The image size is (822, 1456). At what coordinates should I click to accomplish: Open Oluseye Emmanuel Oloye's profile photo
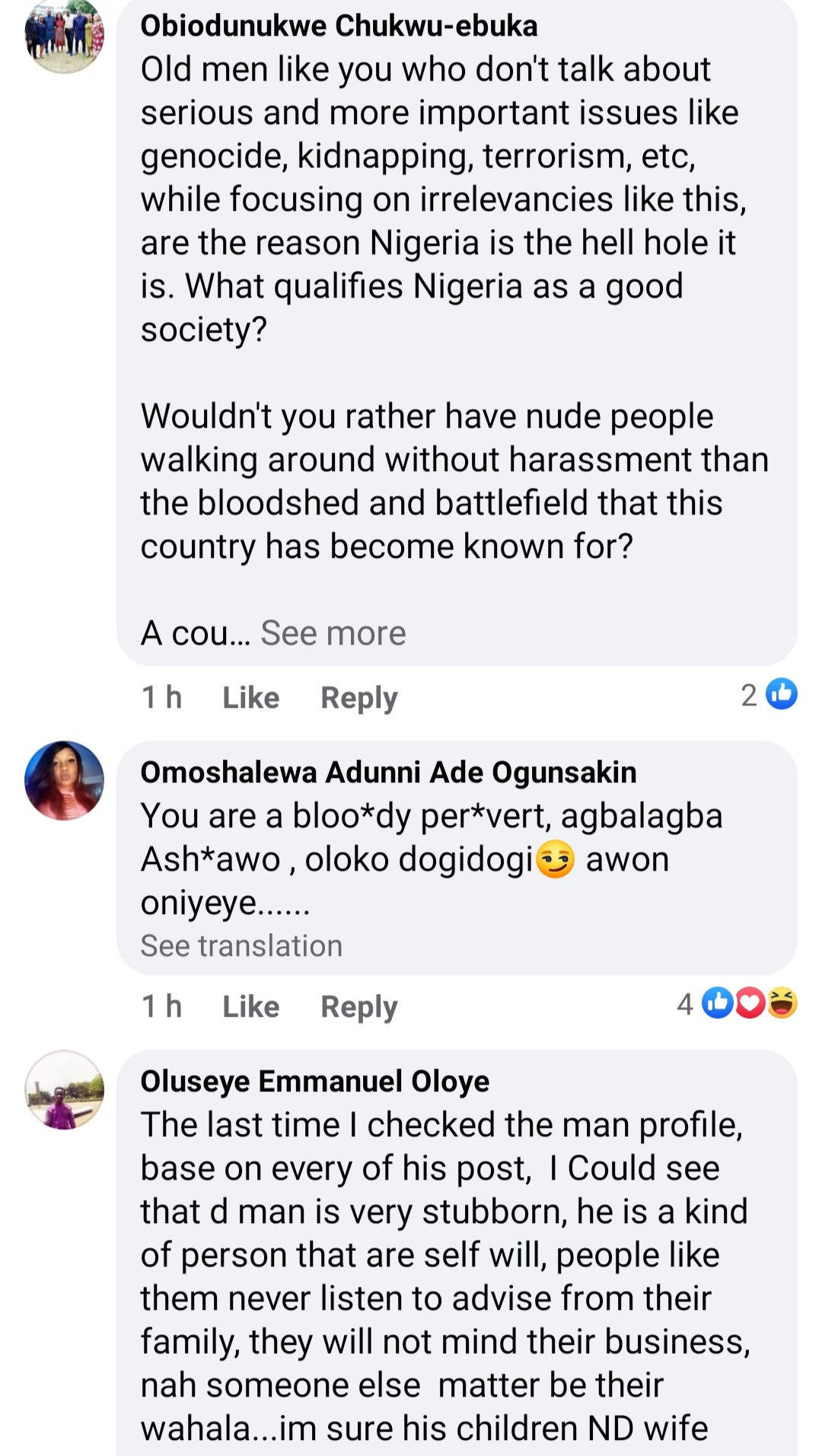[x=65, y=1090]
